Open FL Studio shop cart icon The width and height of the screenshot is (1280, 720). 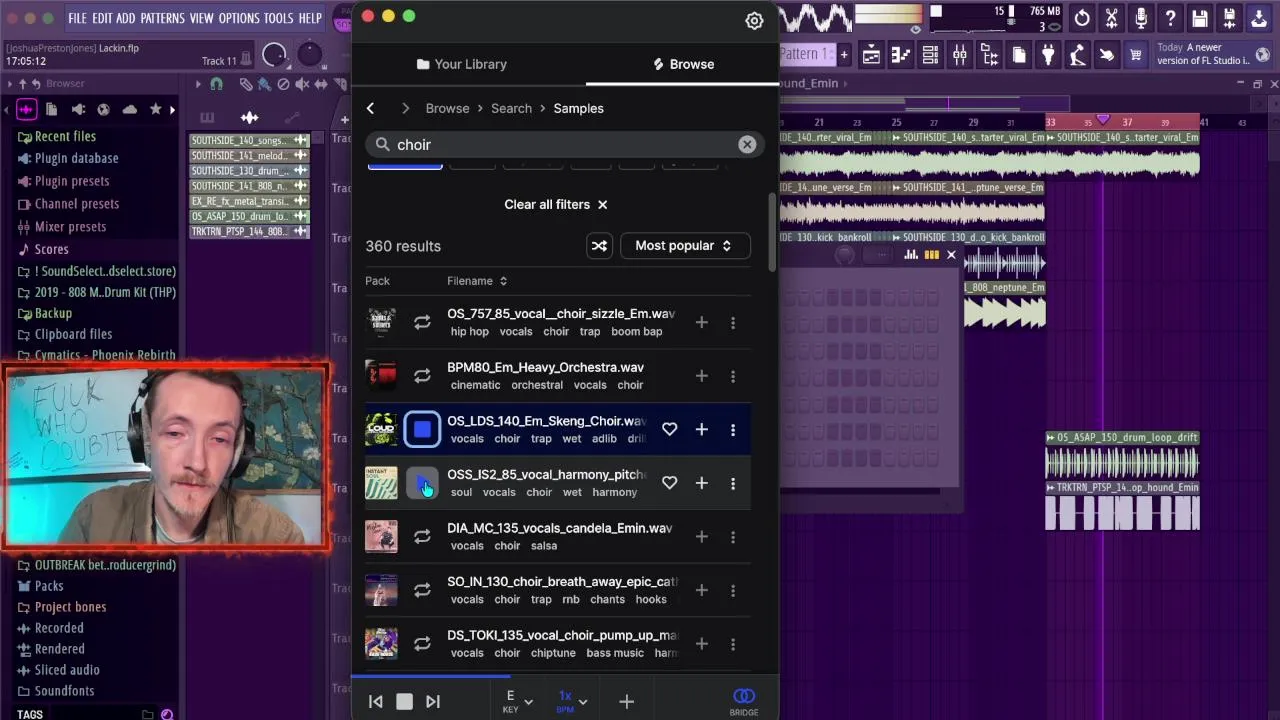1136,56
